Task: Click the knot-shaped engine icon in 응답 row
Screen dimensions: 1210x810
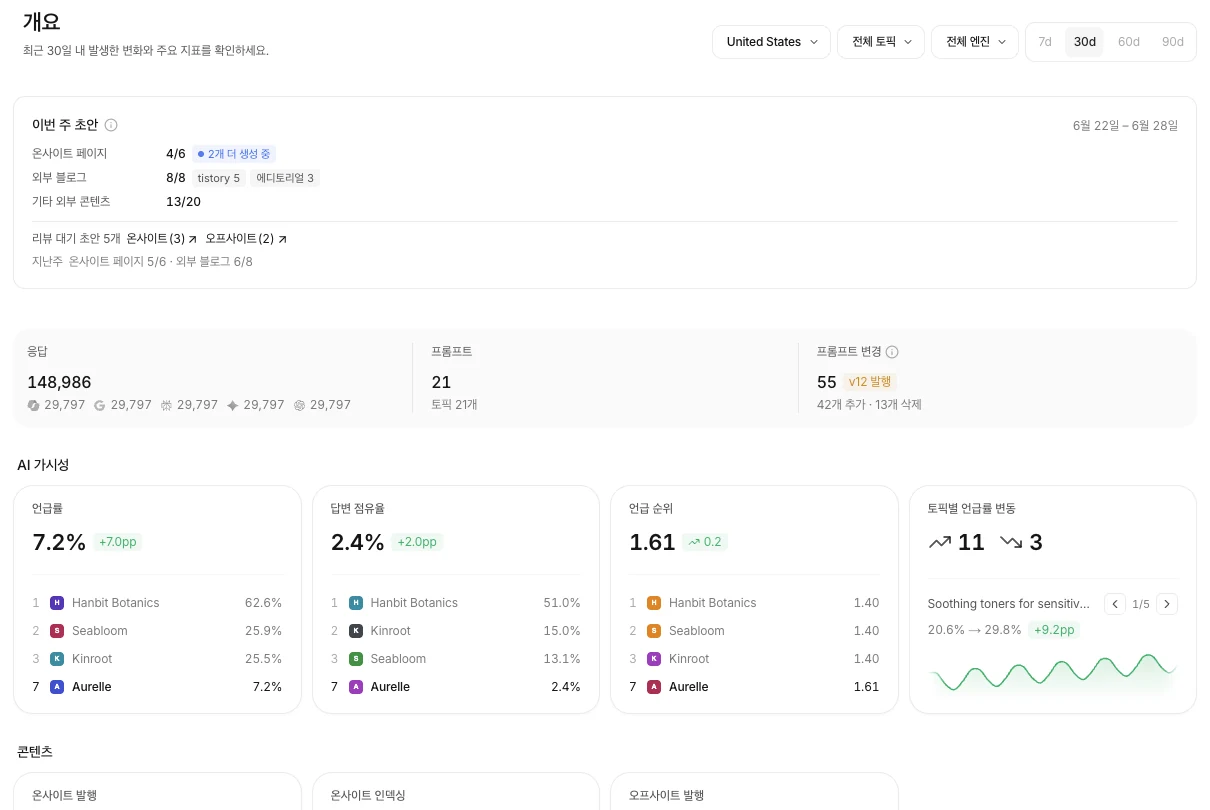Action: pyautogui.click(x=299, y=405)
